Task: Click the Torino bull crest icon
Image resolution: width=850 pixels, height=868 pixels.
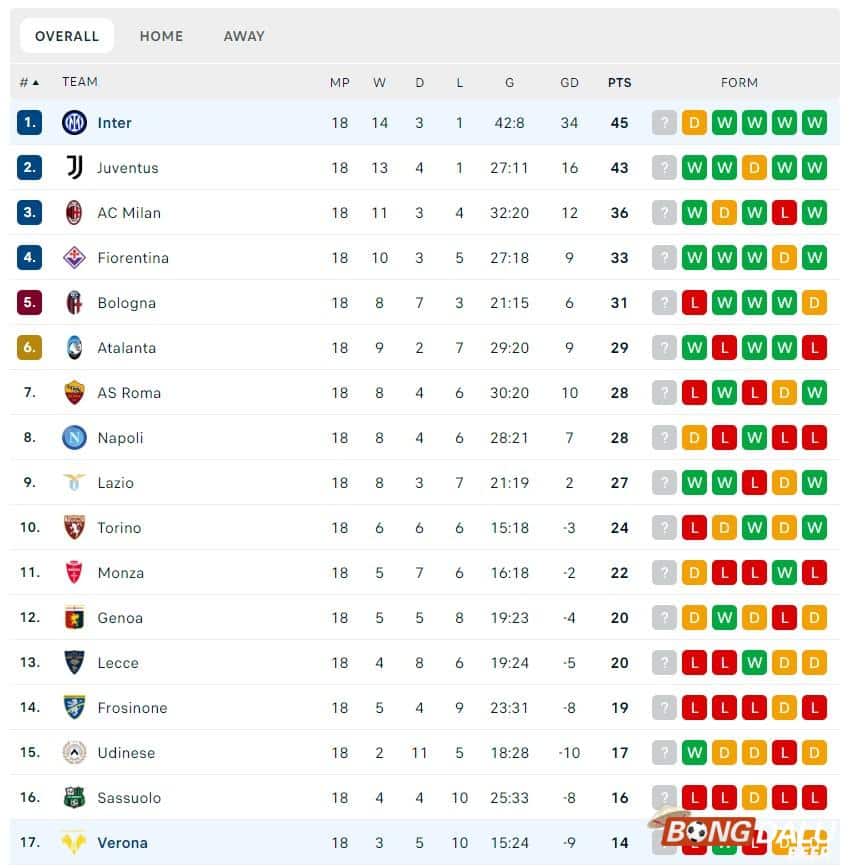Action: coord(73,527)
